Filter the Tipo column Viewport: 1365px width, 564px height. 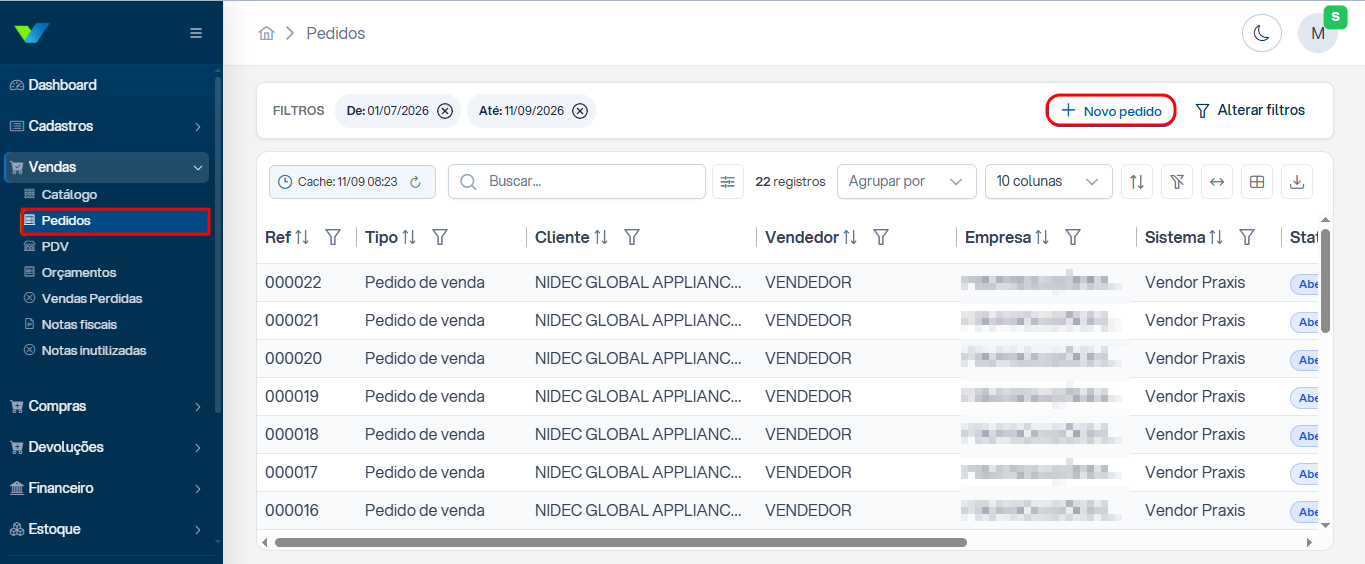point(440,238)
